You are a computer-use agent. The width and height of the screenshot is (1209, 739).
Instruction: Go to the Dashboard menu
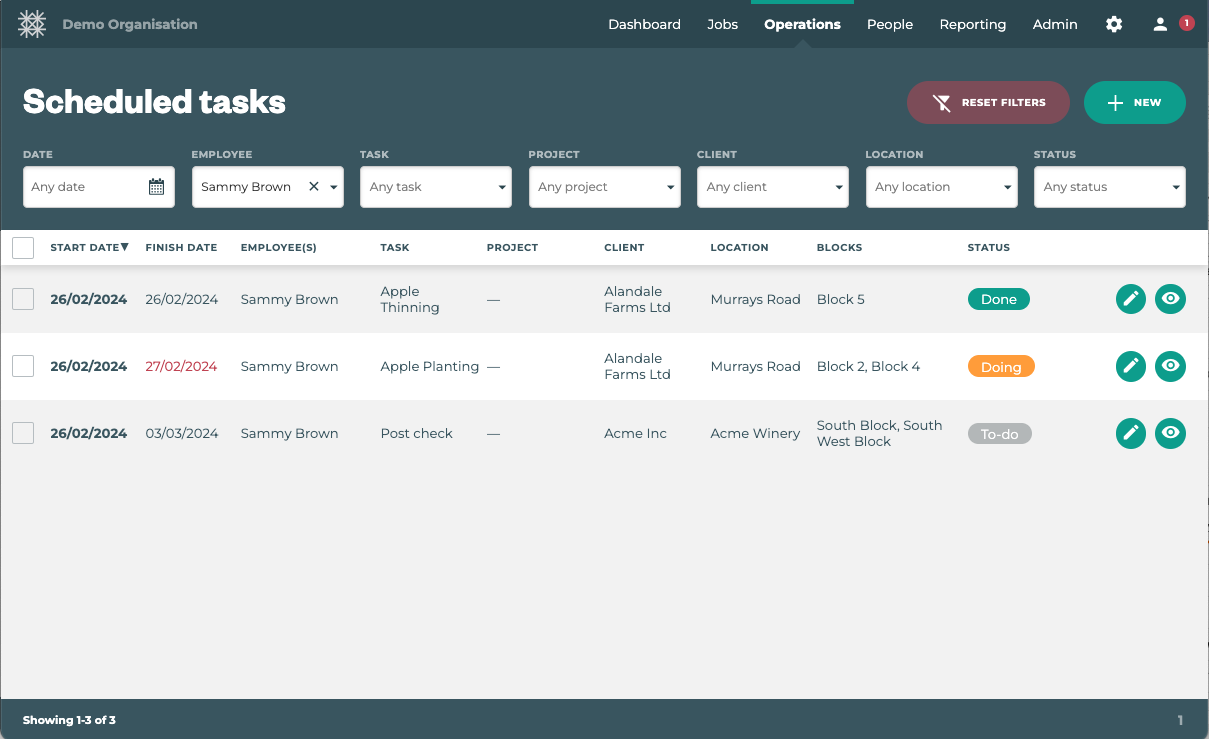coord(644,24)
